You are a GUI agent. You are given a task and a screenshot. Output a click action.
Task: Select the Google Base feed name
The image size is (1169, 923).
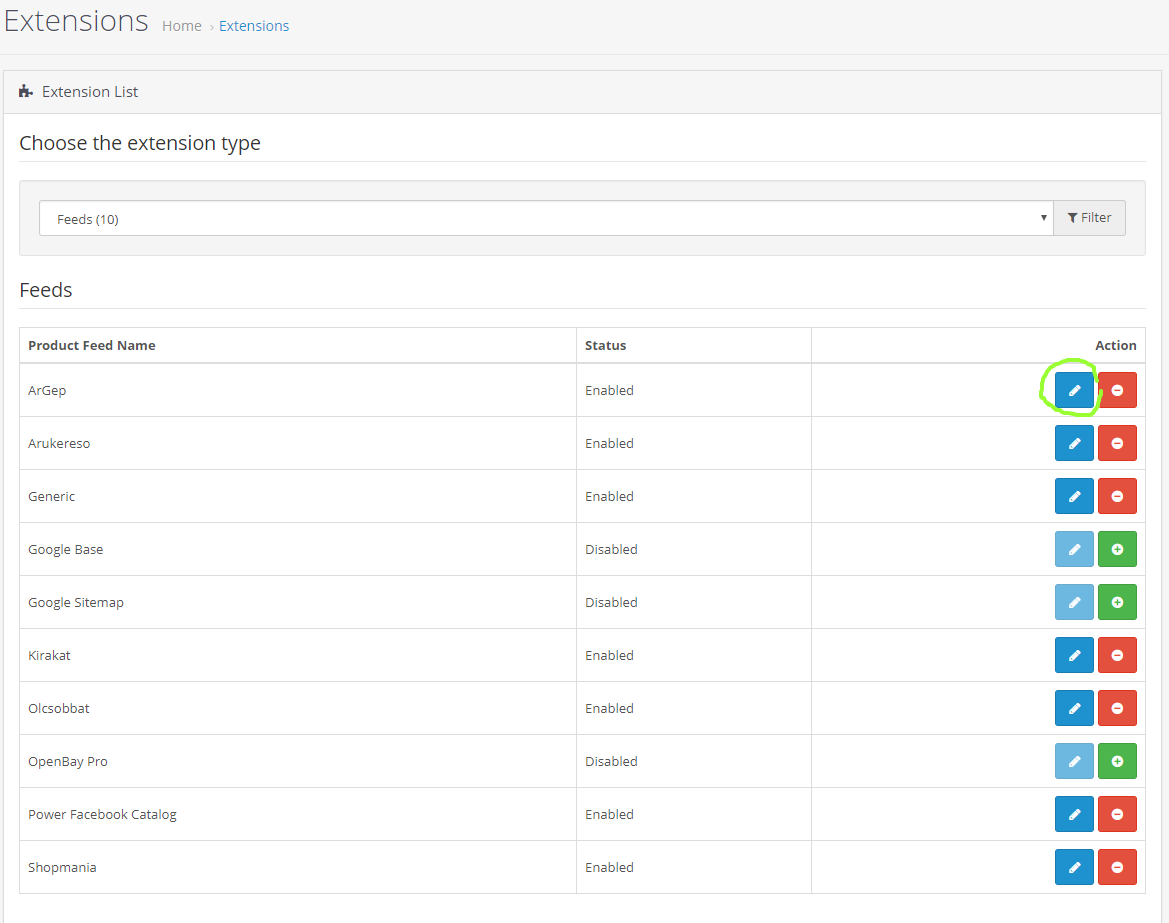click(66, 549)
